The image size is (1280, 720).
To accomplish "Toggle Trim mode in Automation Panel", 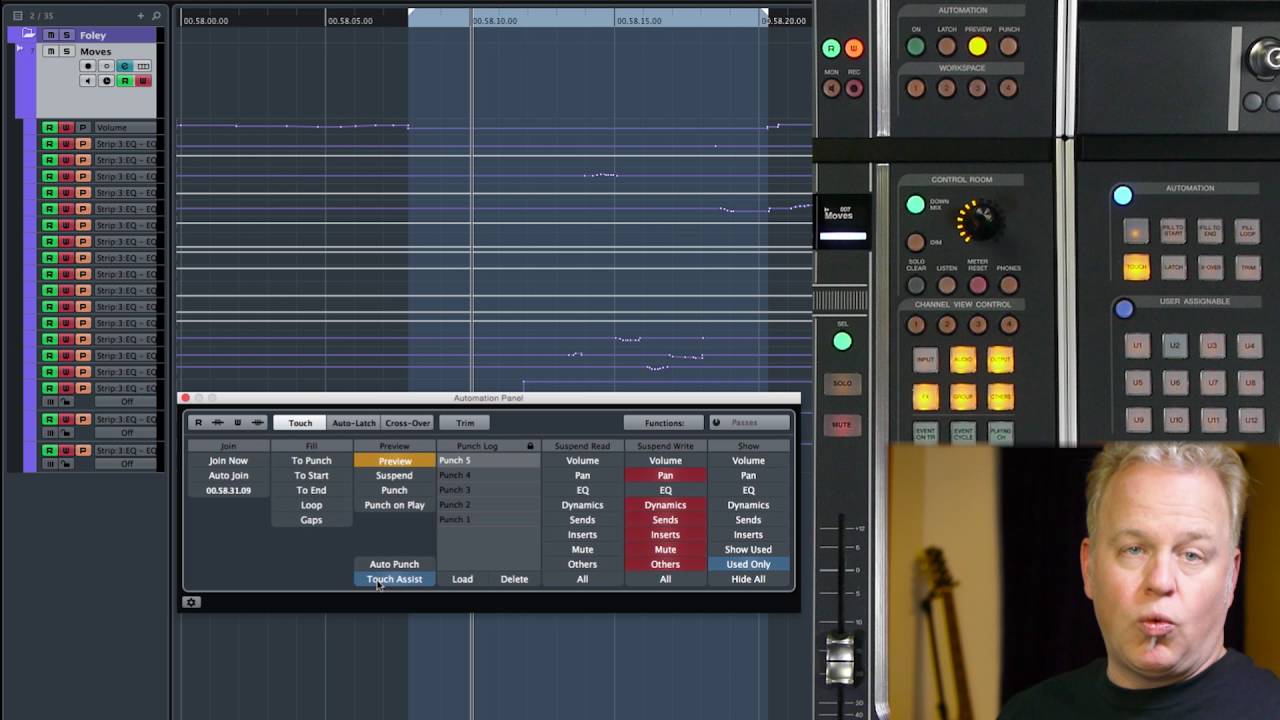I will (x=465, y=423).
